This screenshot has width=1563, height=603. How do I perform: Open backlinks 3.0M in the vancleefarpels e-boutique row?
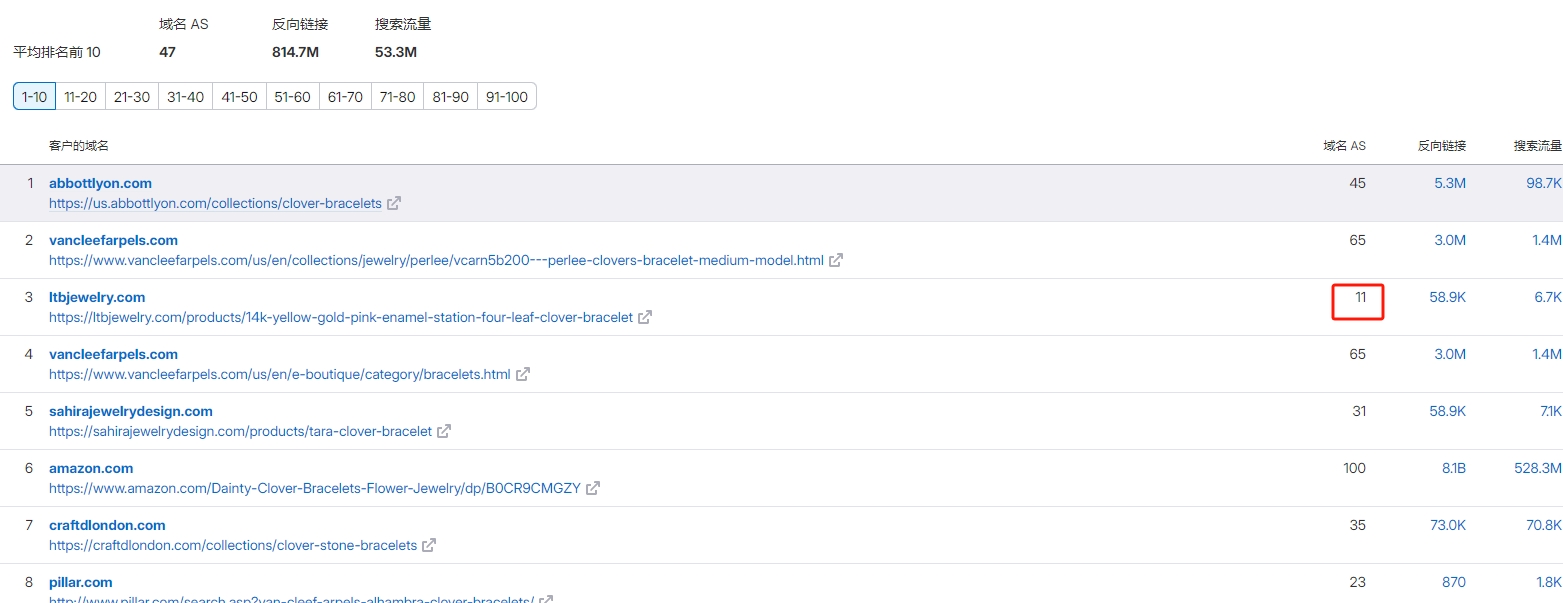point(1450,354)
